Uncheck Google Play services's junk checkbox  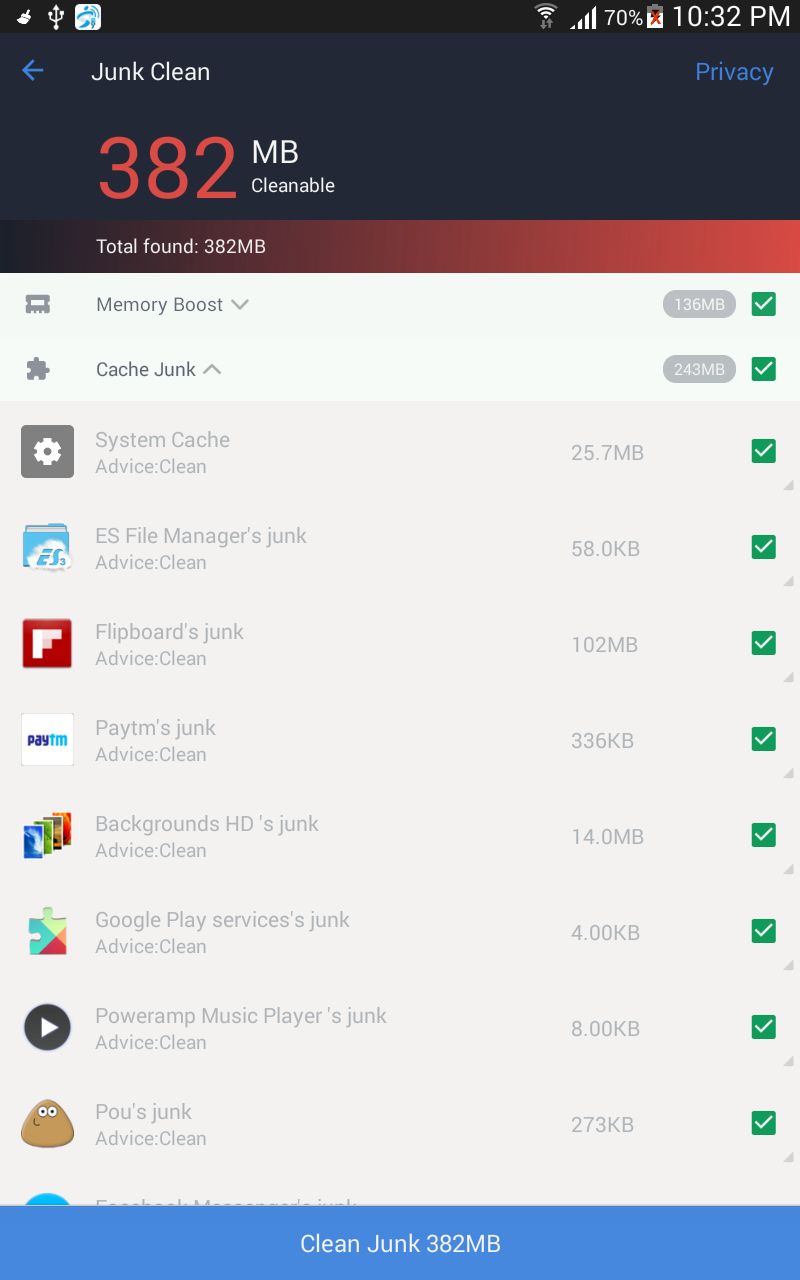pyautogui.click(x=764, y=931)
